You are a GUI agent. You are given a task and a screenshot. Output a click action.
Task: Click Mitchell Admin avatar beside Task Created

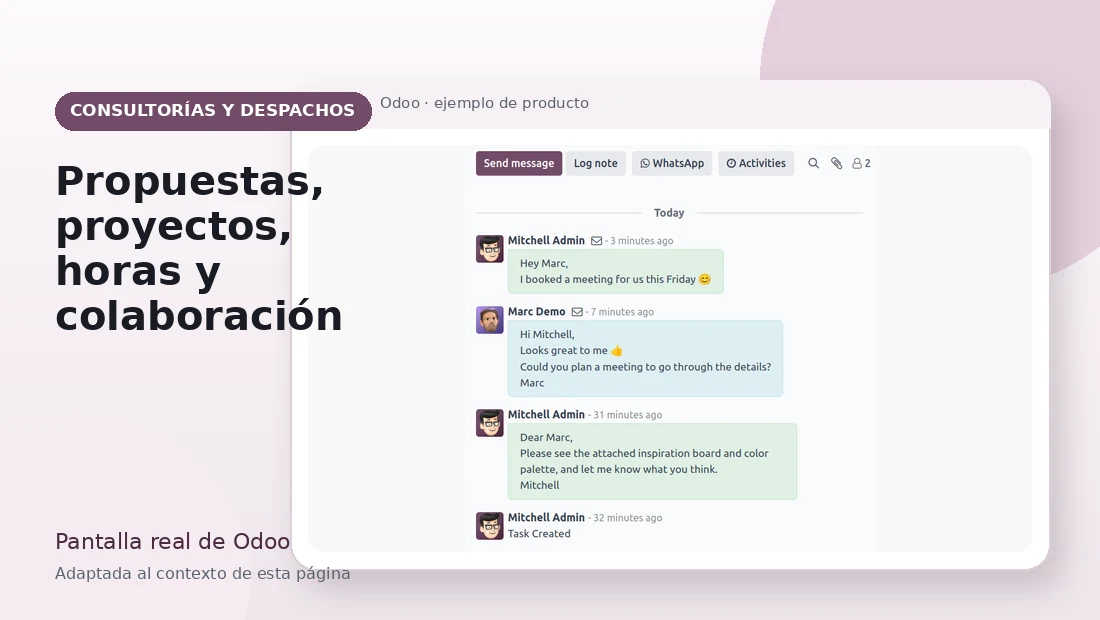pos(490,526)
